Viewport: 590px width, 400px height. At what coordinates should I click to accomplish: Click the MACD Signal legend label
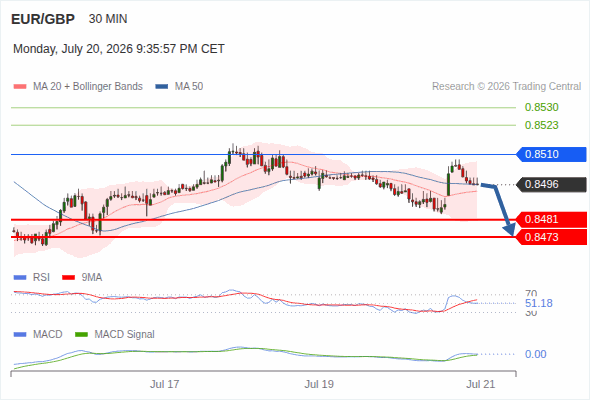click(125, 335)
